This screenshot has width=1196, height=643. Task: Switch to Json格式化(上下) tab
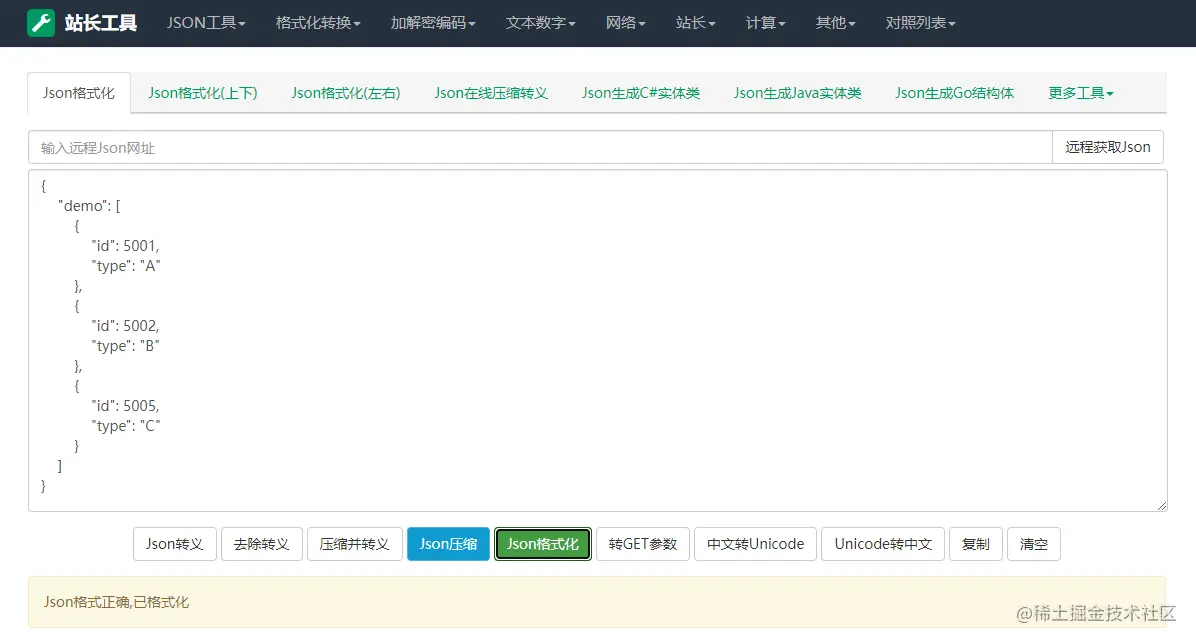point(203,93)
